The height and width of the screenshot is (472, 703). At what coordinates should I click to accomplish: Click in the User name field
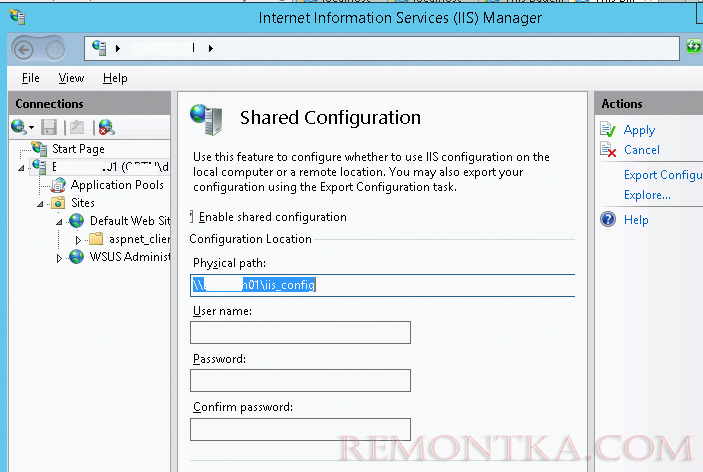coord(300,333)
